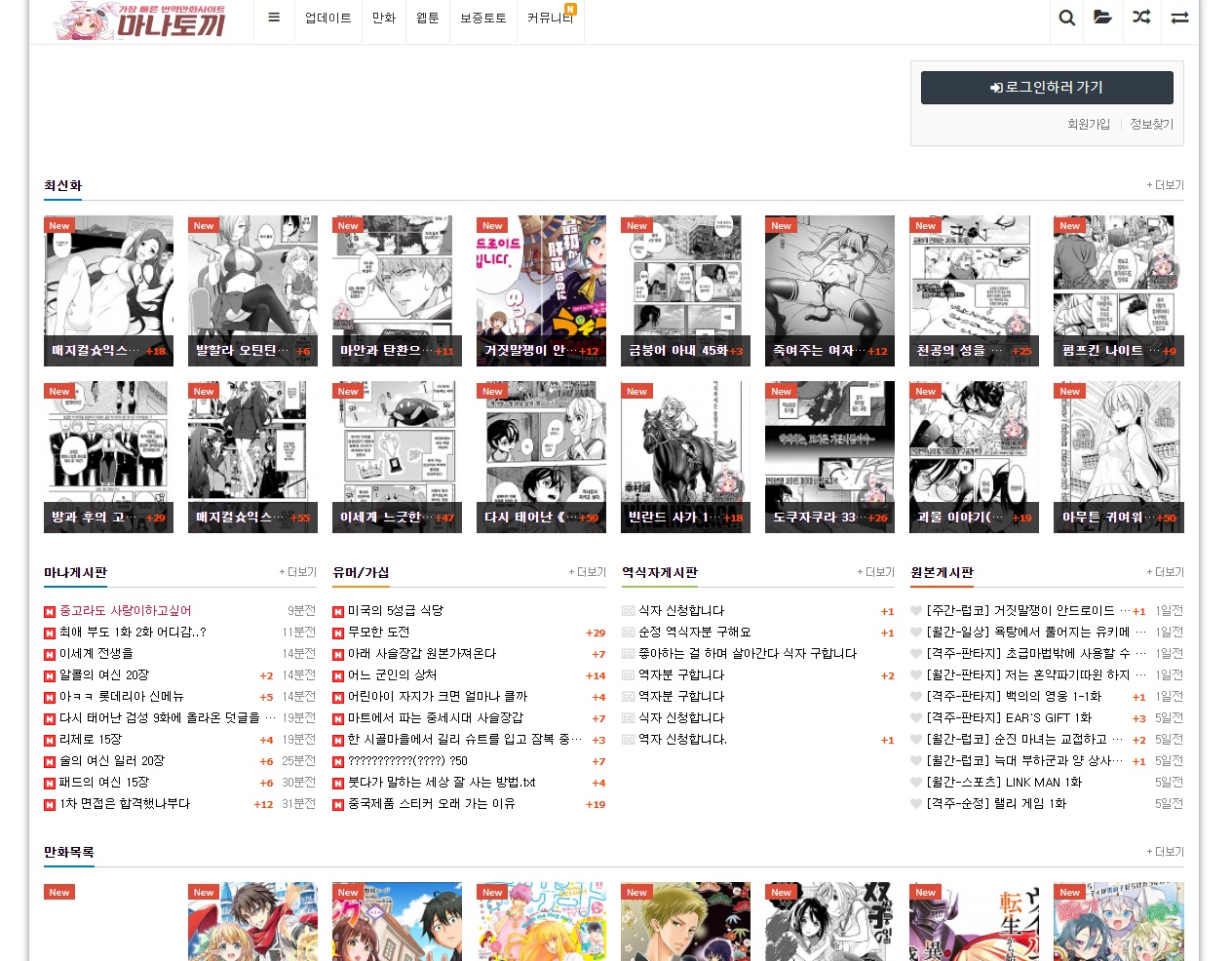Click 더보기 next to 마나게시판
Image resolution: width=1232 pixels, height=961 pixels.
[298, 572]
